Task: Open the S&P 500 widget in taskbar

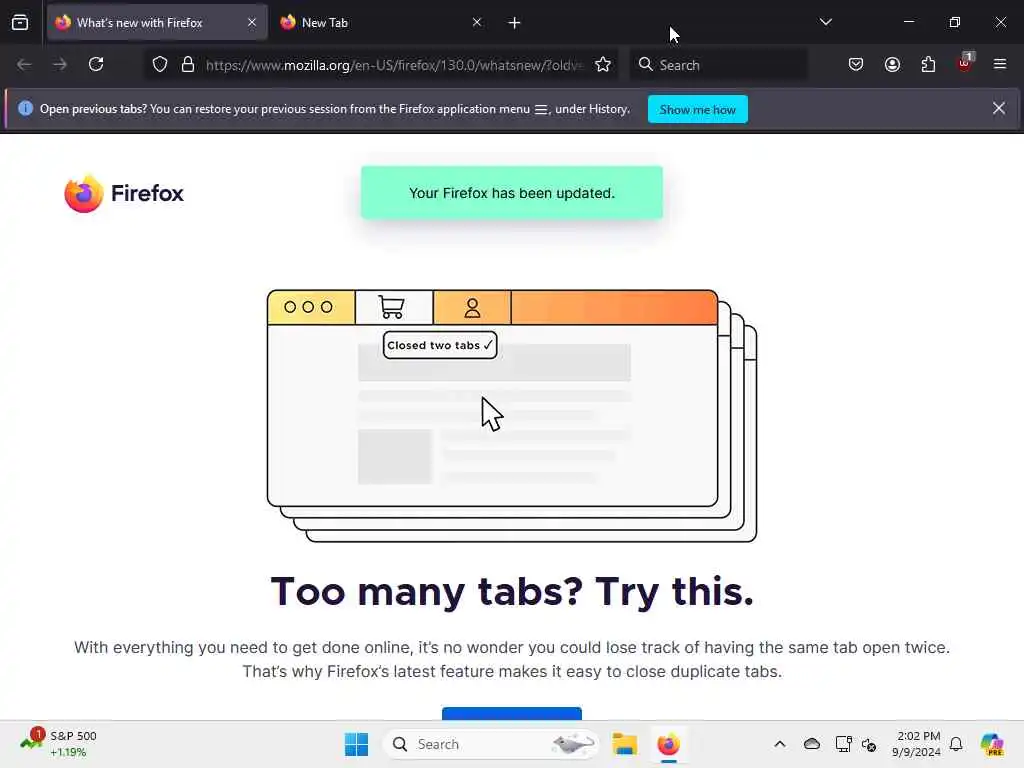Action: [59, 744]
